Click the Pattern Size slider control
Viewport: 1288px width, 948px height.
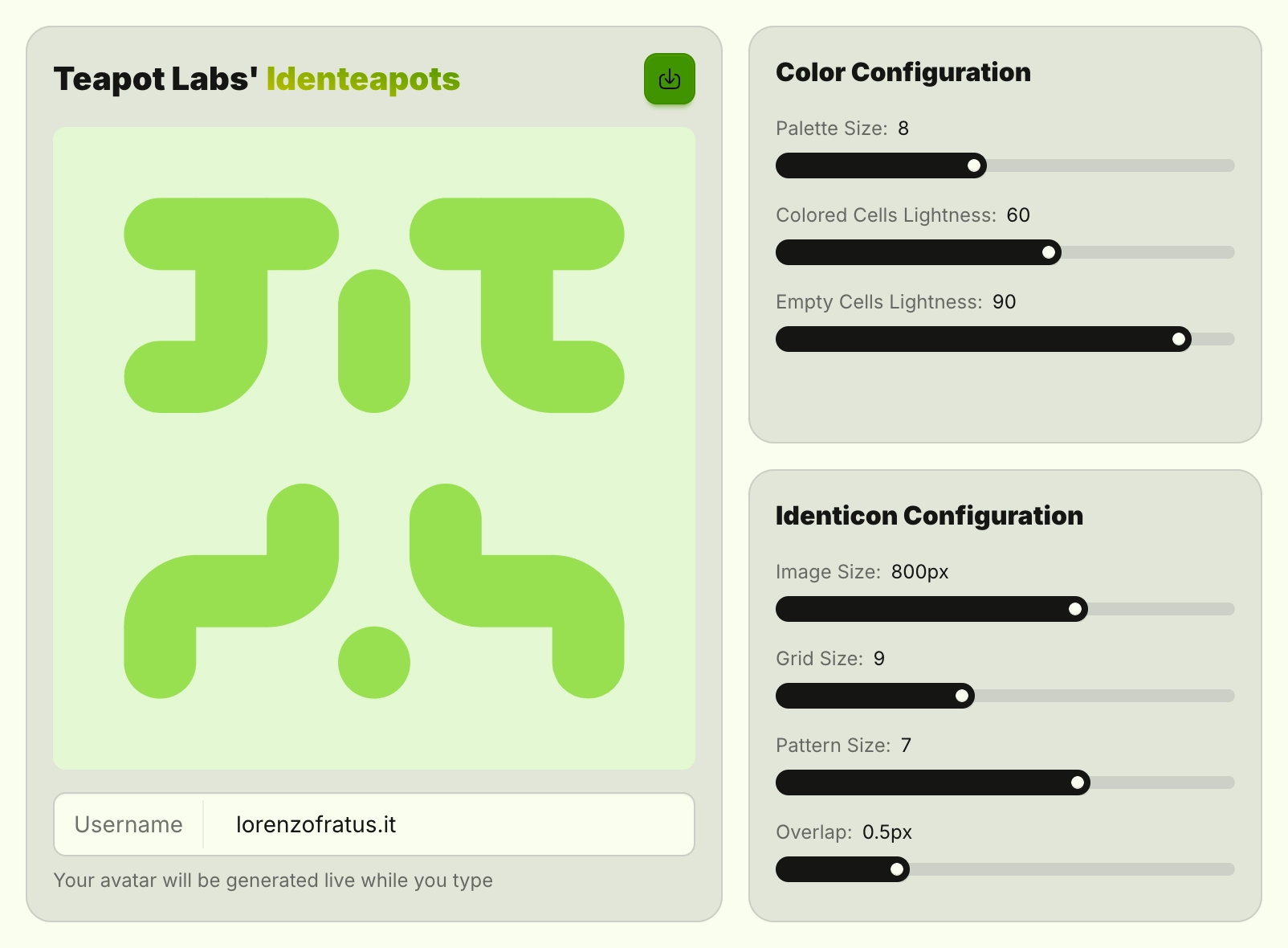[1079, 782]
